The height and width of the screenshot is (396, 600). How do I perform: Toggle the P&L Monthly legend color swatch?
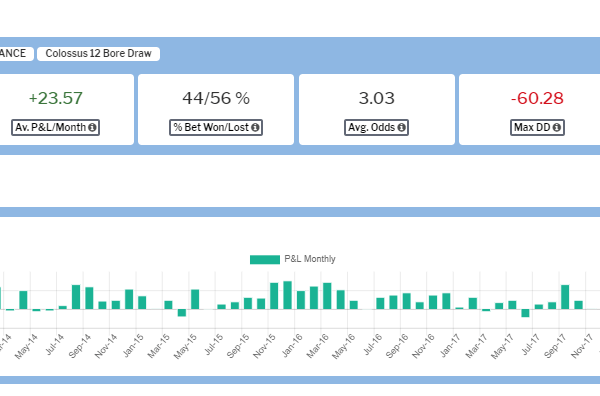265,259
